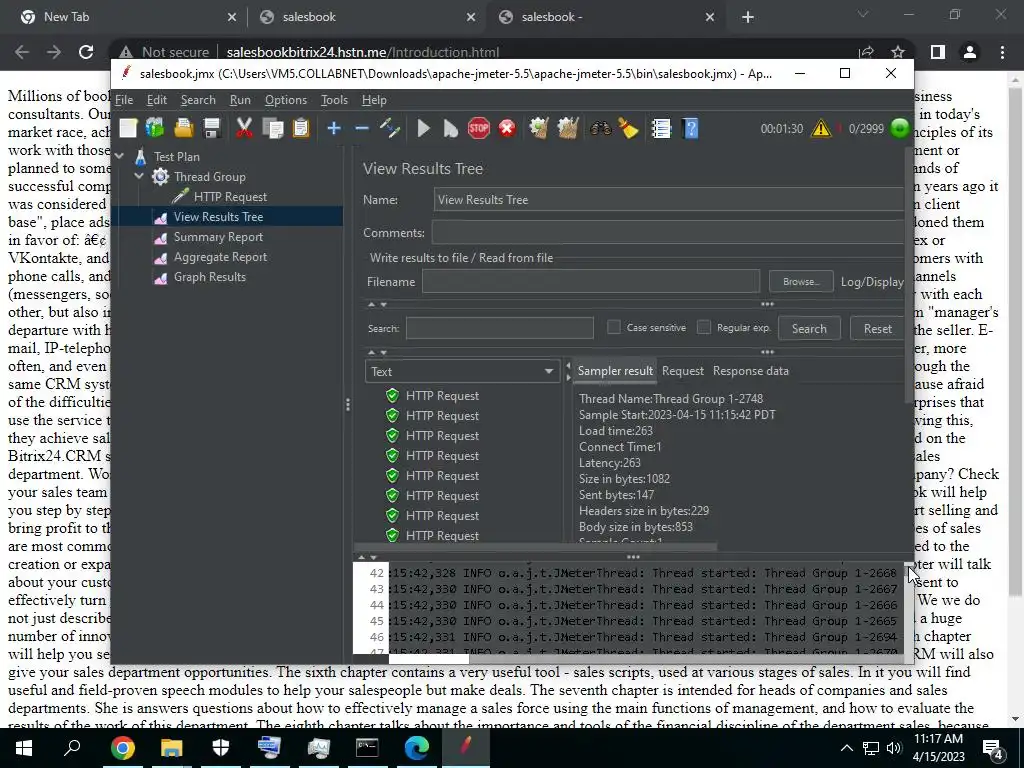This screenshot has height=768, width=1024.
Task: Click the Paste clipboard icon
Action: [x=300, y=128]
